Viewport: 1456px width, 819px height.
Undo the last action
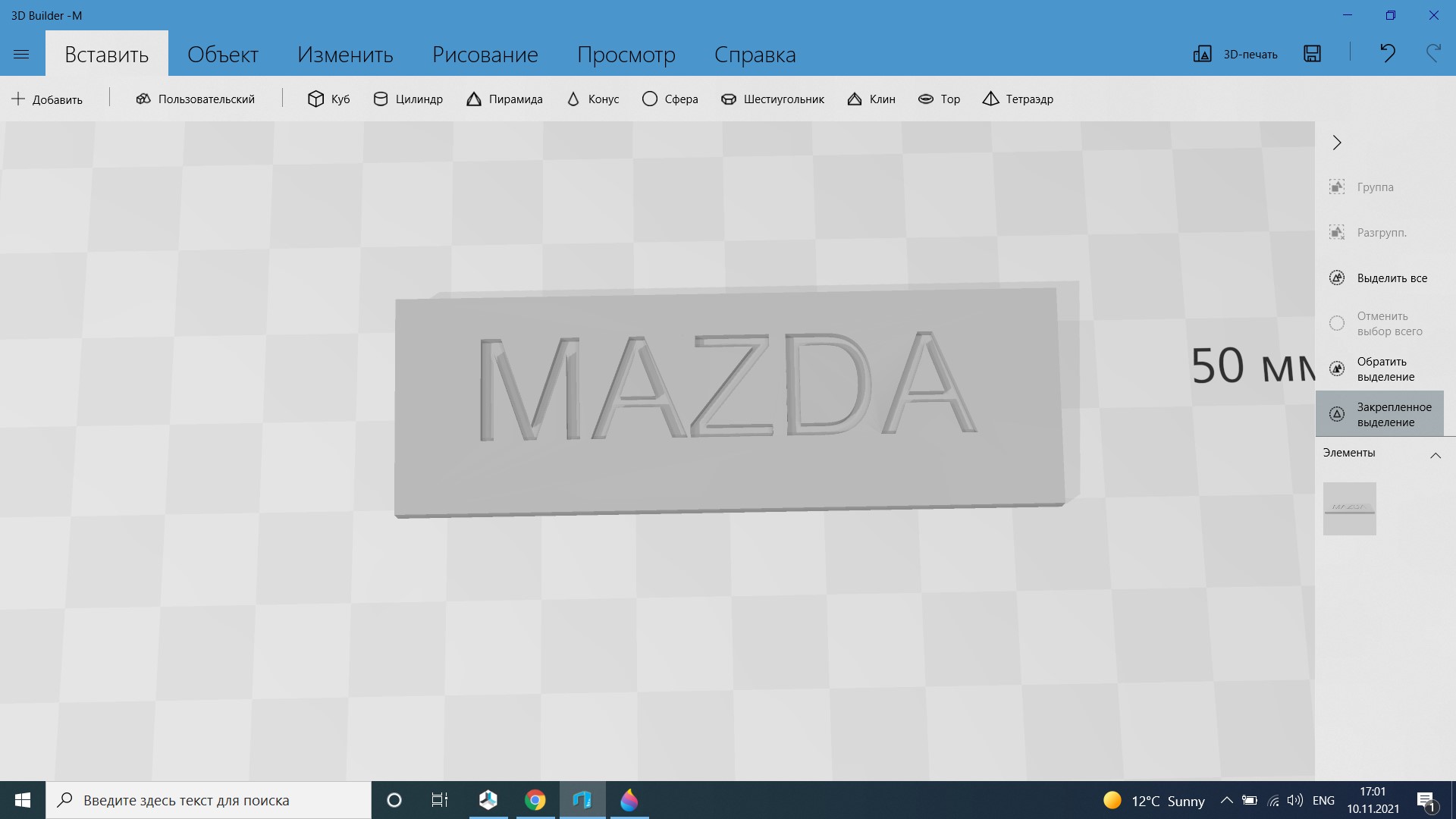point(1388,53)
